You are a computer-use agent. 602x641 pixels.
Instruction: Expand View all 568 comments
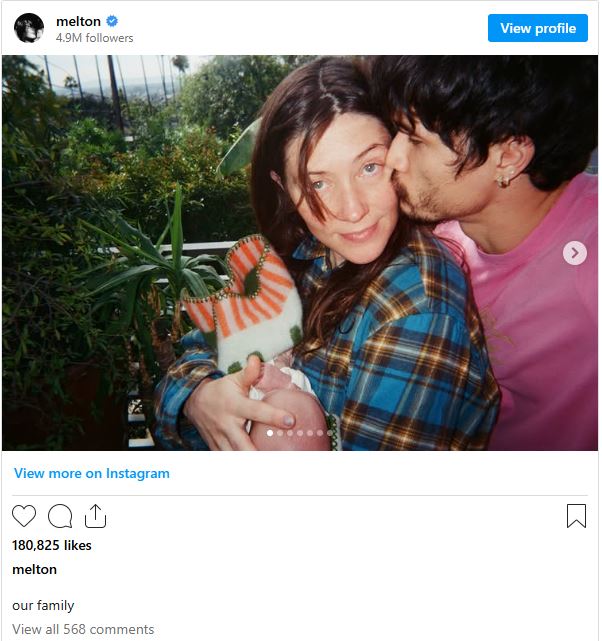click(83, 629)
